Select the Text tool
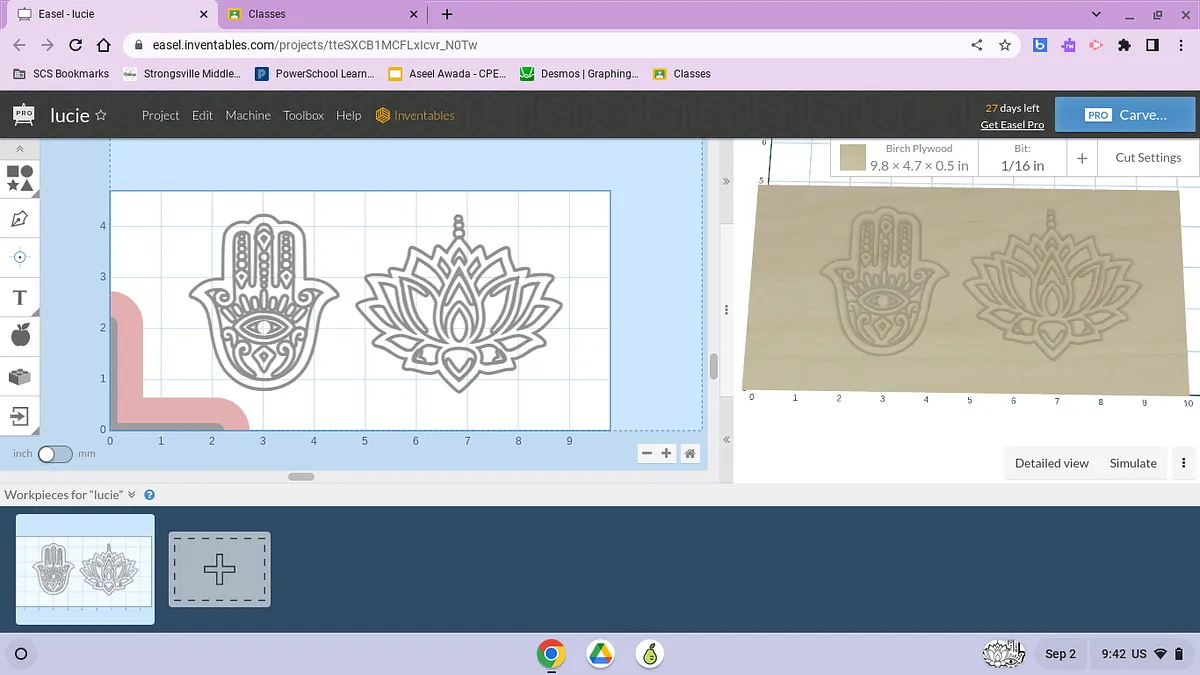The image size is (1200, 675). [20, 298]
